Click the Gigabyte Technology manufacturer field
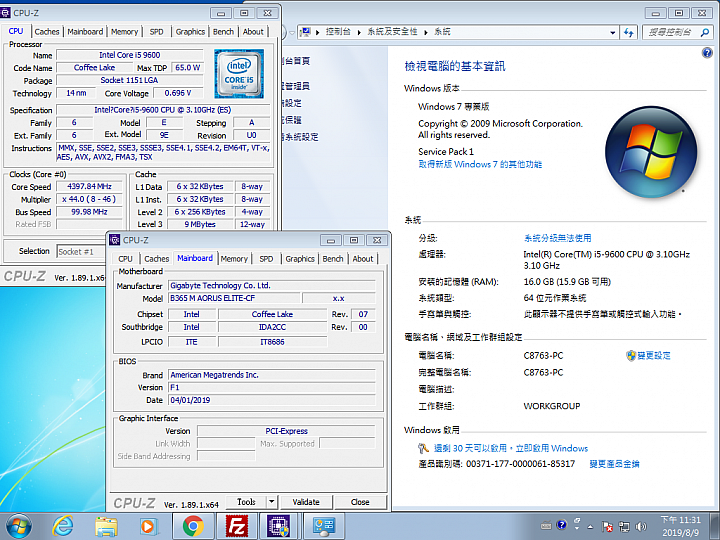This screenshot has width=720, height=540. [x=272, y=286]
